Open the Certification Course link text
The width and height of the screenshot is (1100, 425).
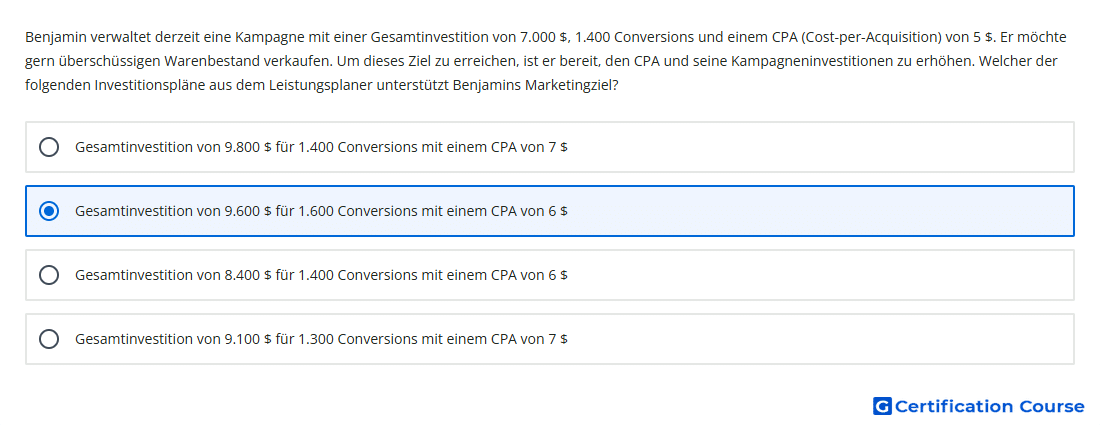989,406
